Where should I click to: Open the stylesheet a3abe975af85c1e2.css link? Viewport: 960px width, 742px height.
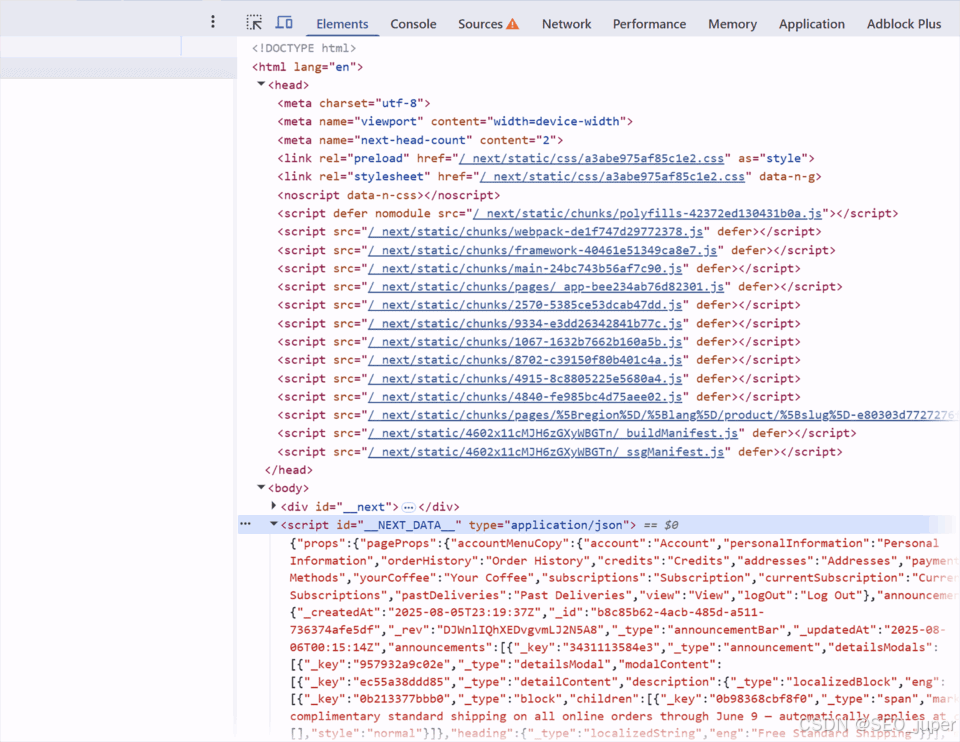tap(612, 176)
